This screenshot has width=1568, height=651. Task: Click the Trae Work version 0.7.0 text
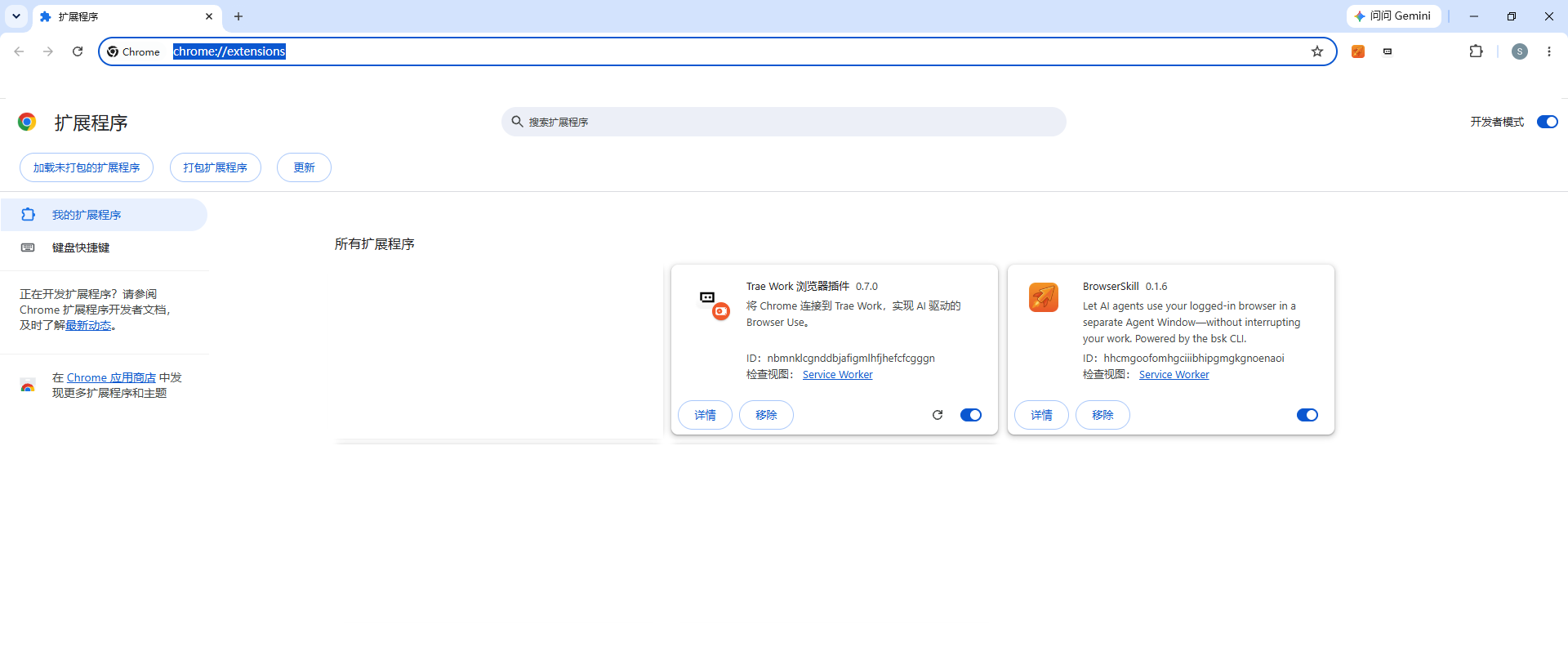click(866, 287)
